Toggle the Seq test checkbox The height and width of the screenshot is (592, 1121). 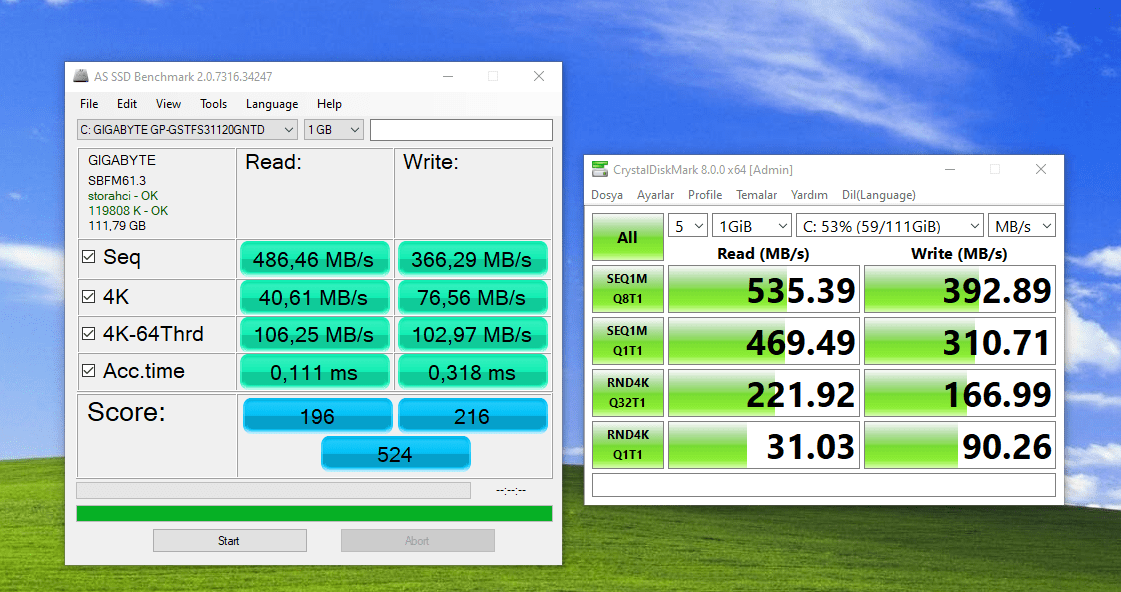pyautogui.click(x=89, y=257)
